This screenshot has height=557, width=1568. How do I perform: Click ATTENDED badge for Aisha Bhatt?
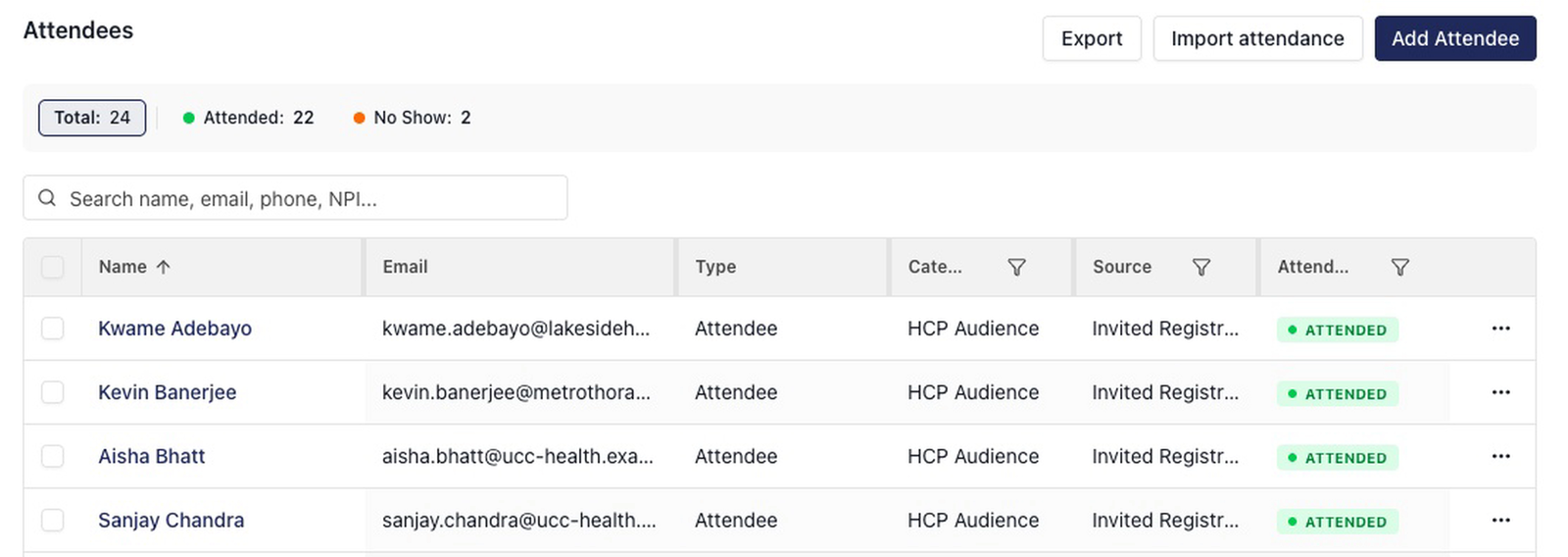click(1338, 457)
